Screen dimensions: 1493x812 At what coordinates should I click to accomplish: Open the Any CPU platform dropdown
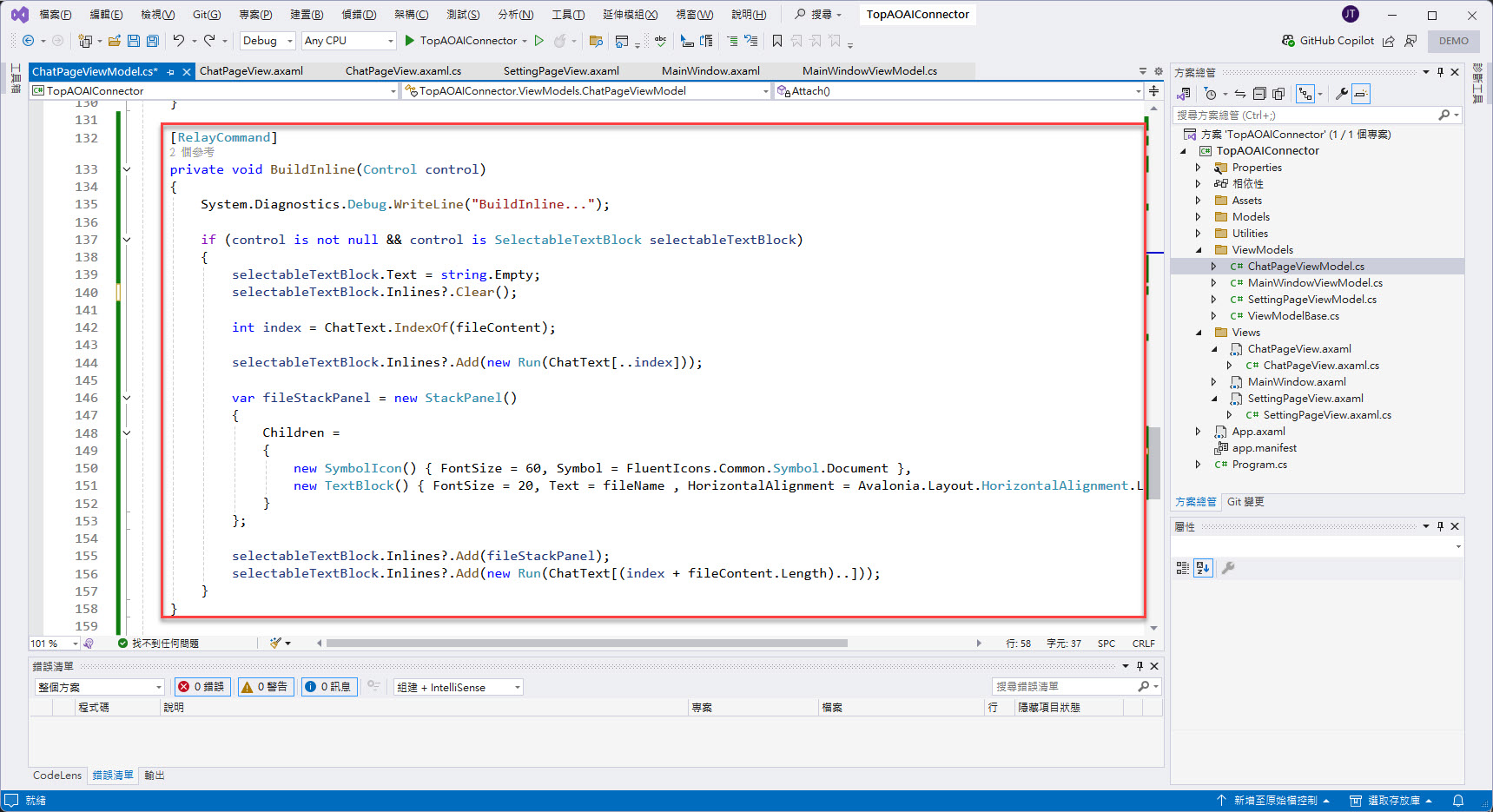click(x=348, y=41)
